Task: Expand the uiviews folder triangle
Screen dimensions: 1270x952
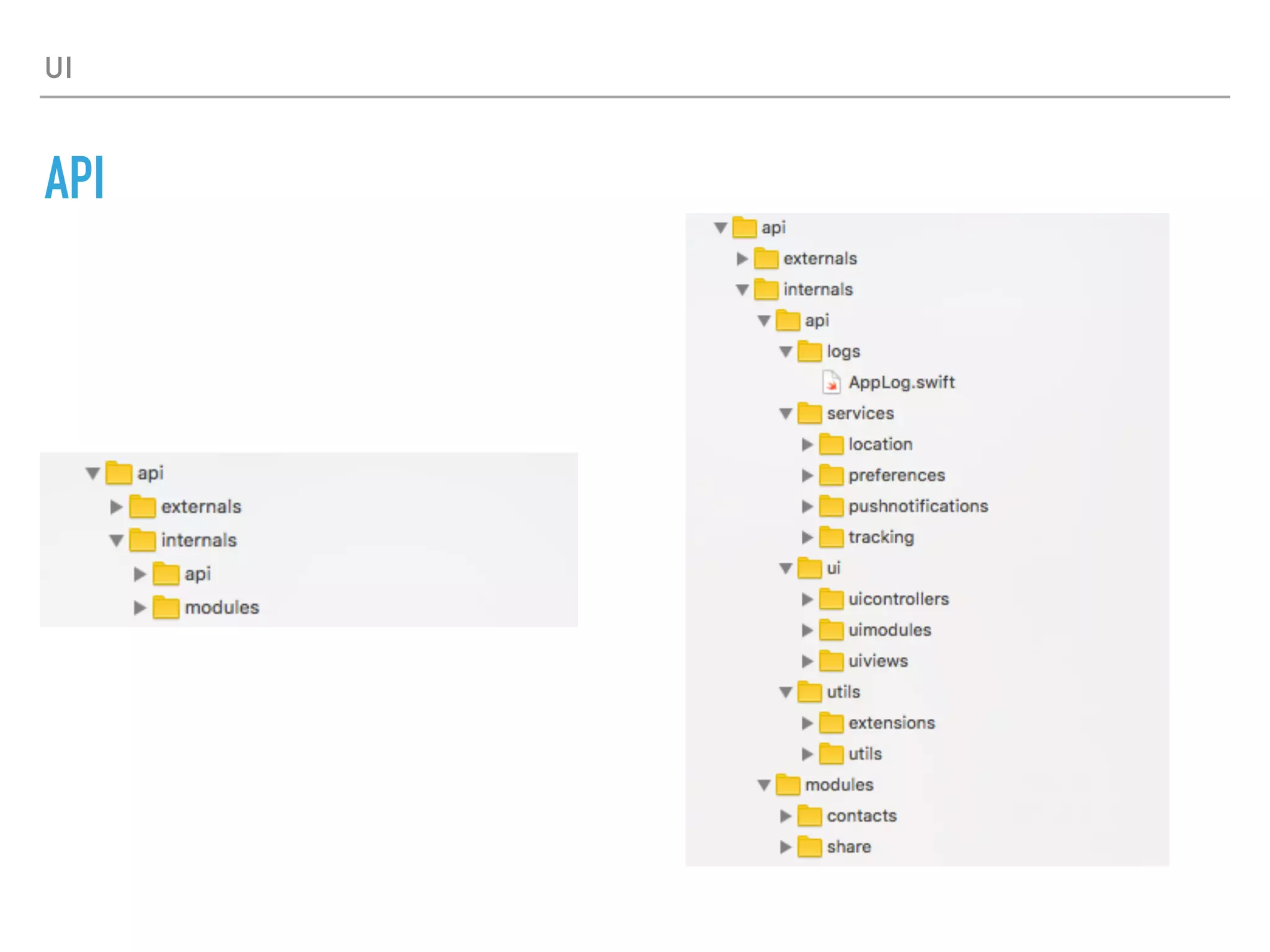Action: [x=807, y=661]
